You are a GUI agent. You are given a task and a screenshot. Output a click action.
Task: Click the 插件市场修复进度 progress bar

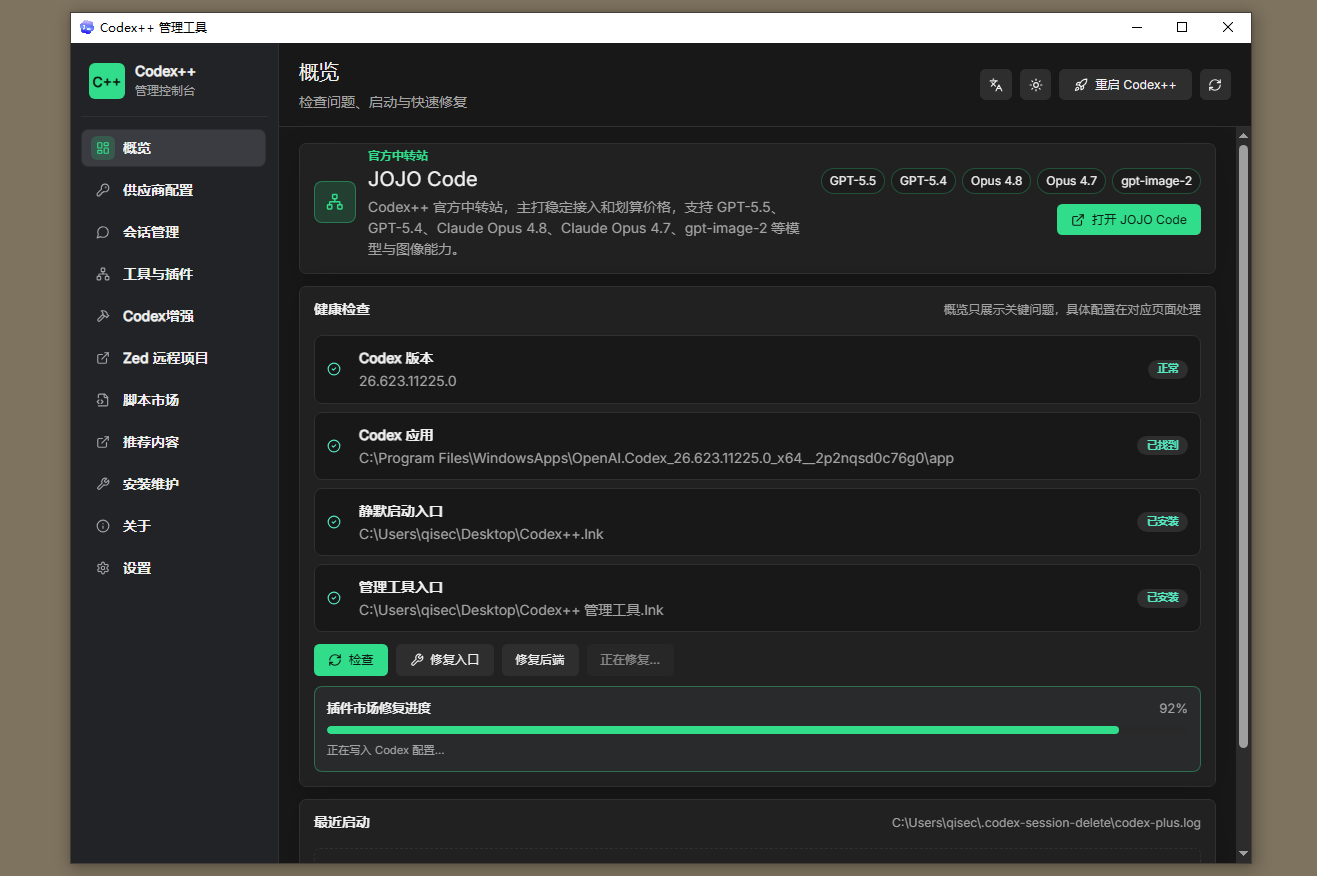tap(757, 730)
